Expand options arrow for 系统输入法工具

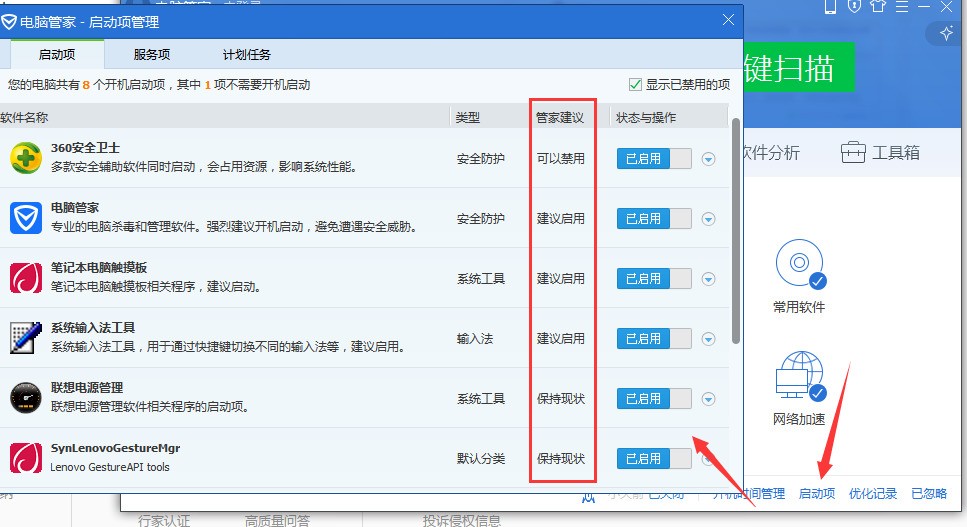pyautogui.click(x=709, y=339)
